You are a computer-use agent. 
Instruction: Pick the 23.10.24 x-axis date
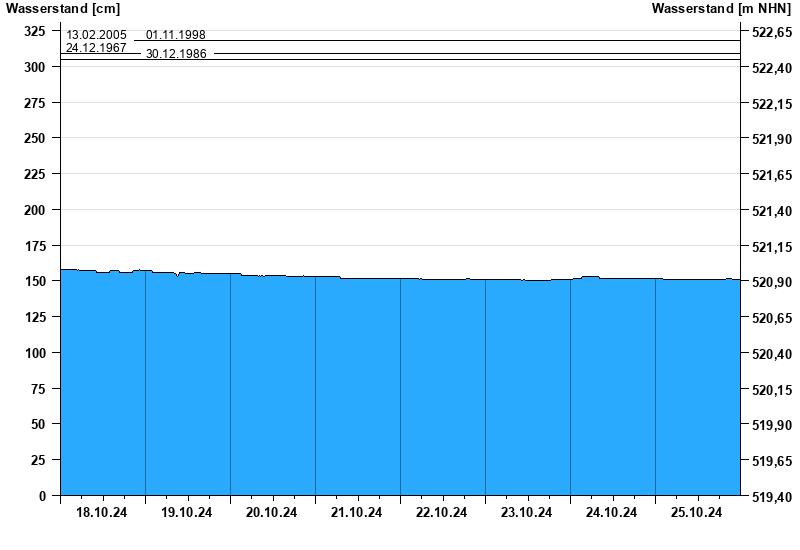click(x=527, y=513)
